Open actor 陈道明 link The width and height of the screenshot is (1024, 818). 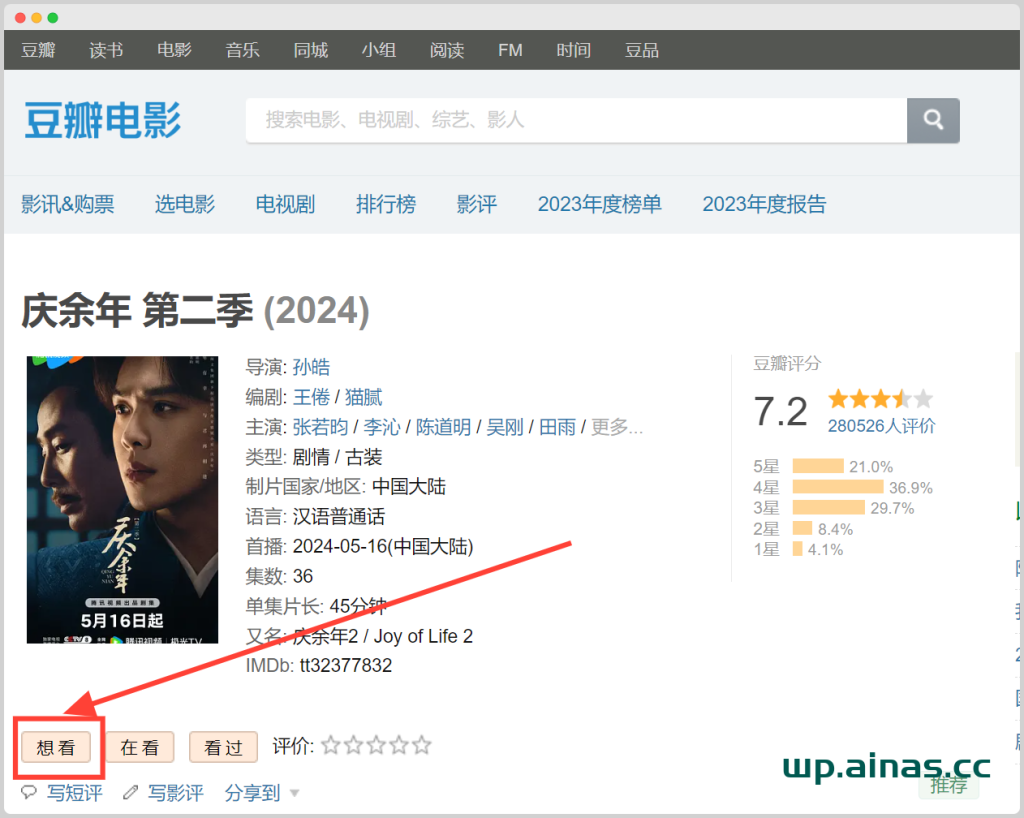[x=443, y=427]
